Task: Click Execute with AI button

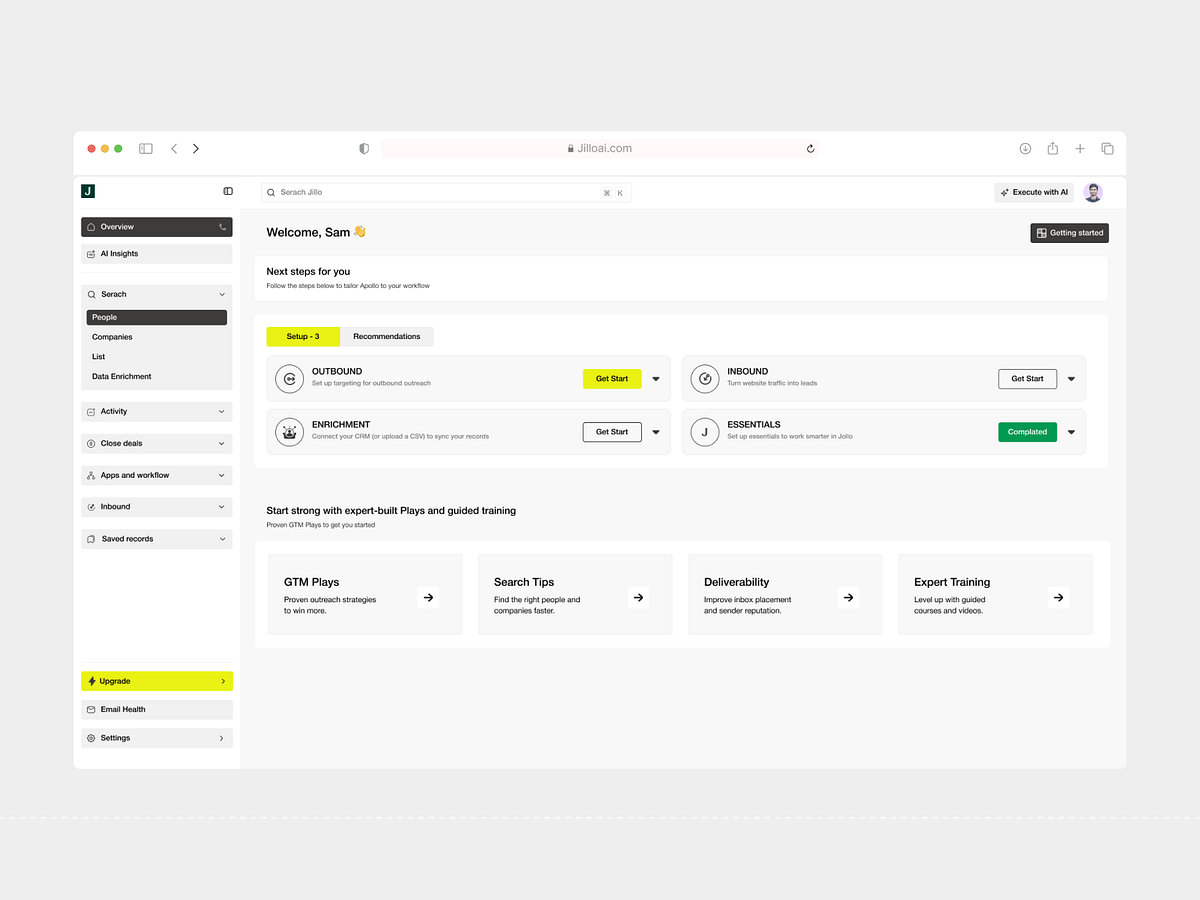Action: click(x=1034, y=192)
